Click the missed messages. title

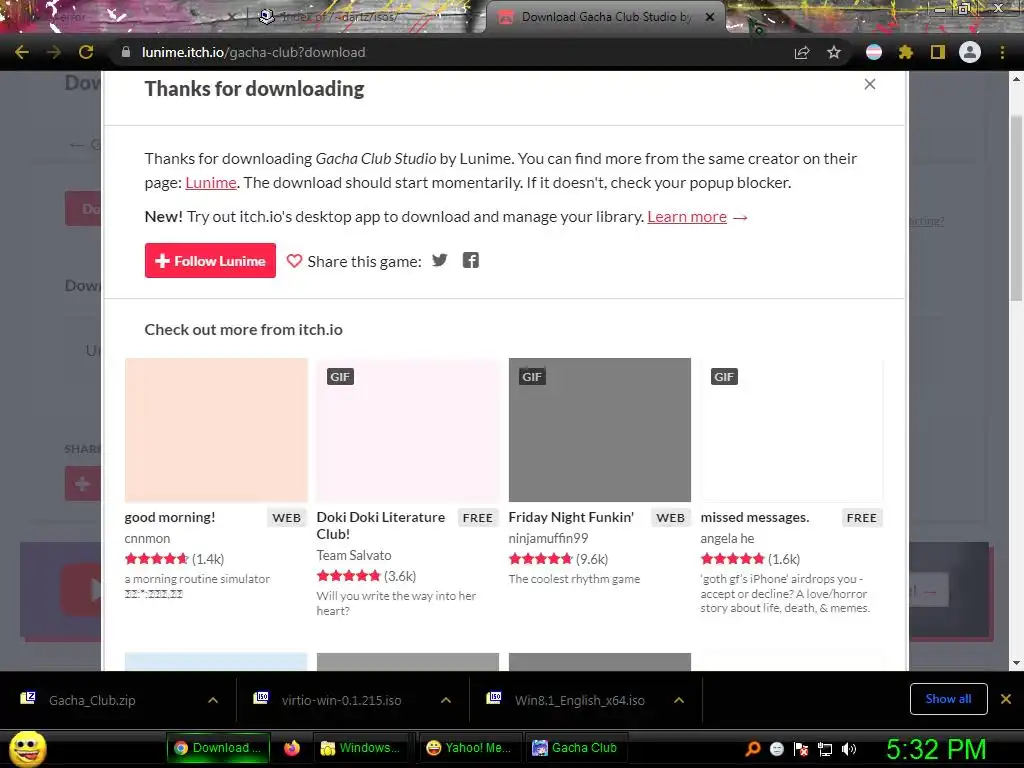tap(755, 517)
